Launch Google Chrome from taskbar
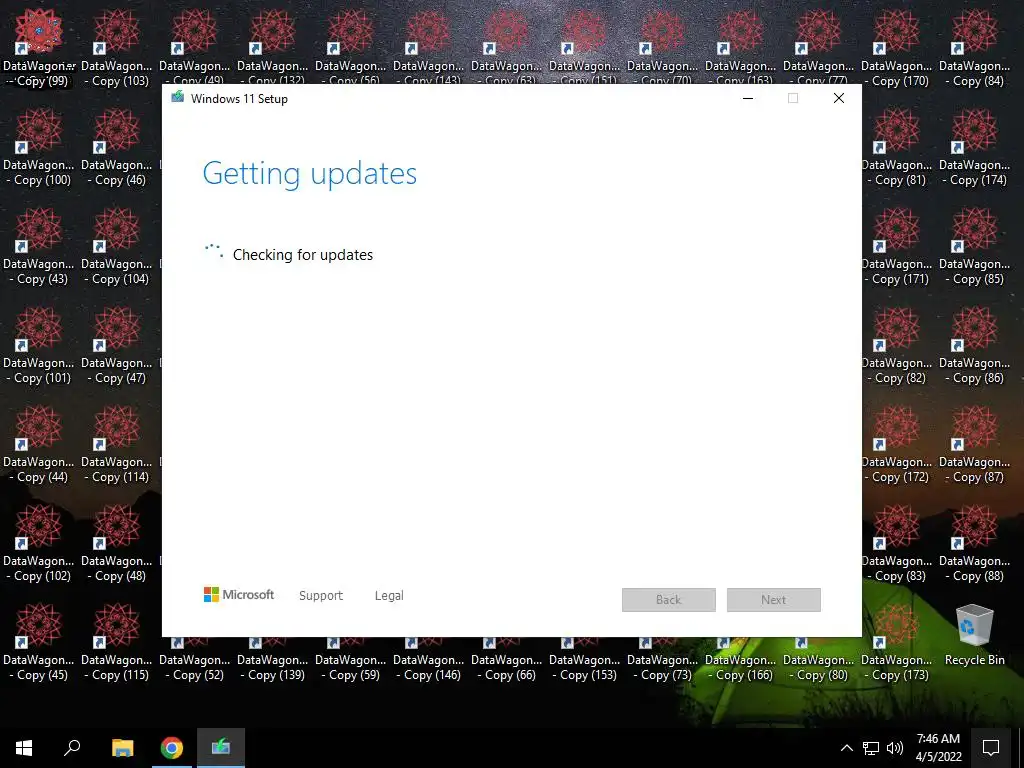The width and height of the screenshot is (1024, 768). tap(172, 748)
